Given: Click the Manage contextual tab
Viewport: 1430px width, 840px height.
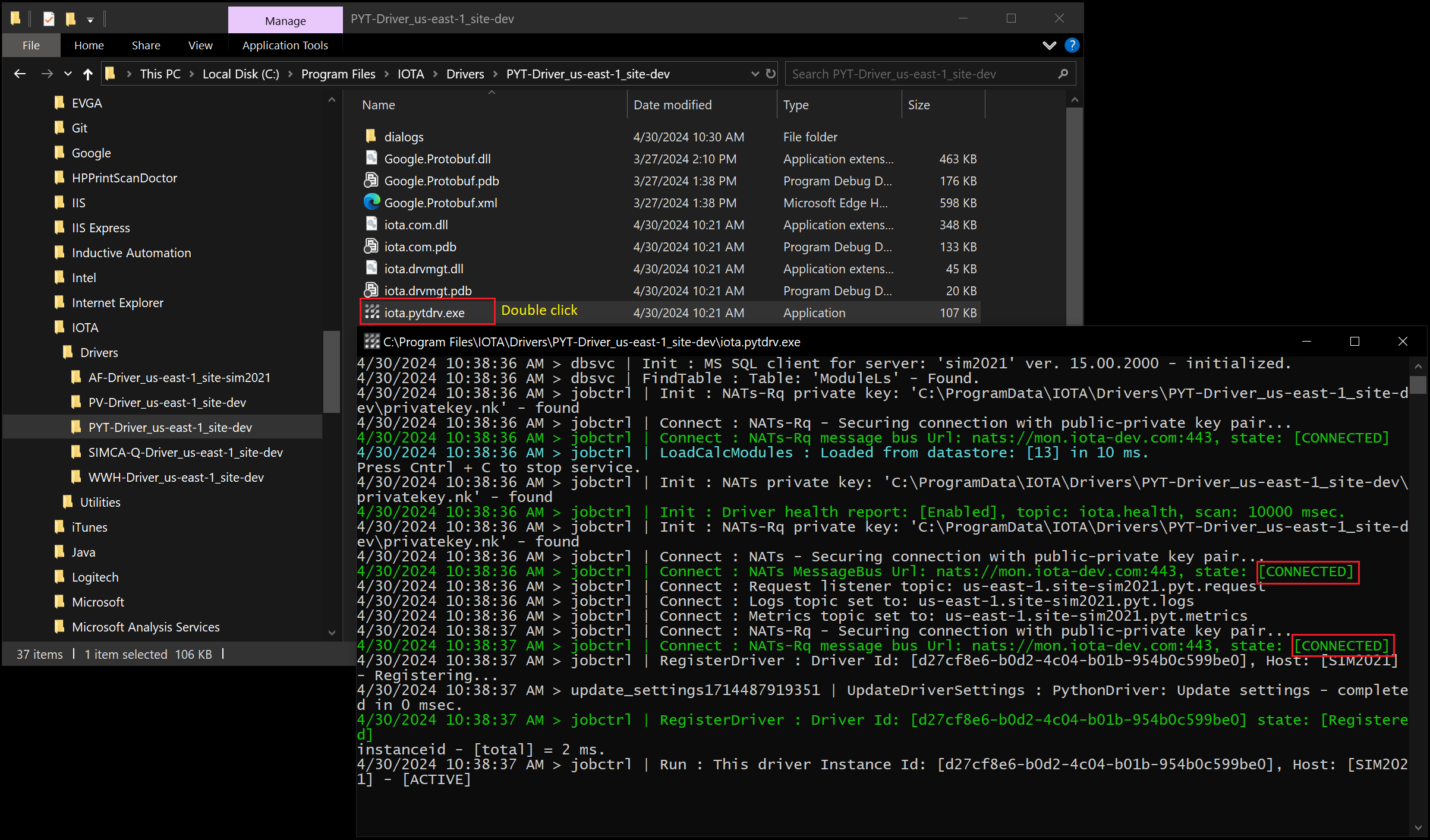Looking at the screenshot, I should coord(285,21).
